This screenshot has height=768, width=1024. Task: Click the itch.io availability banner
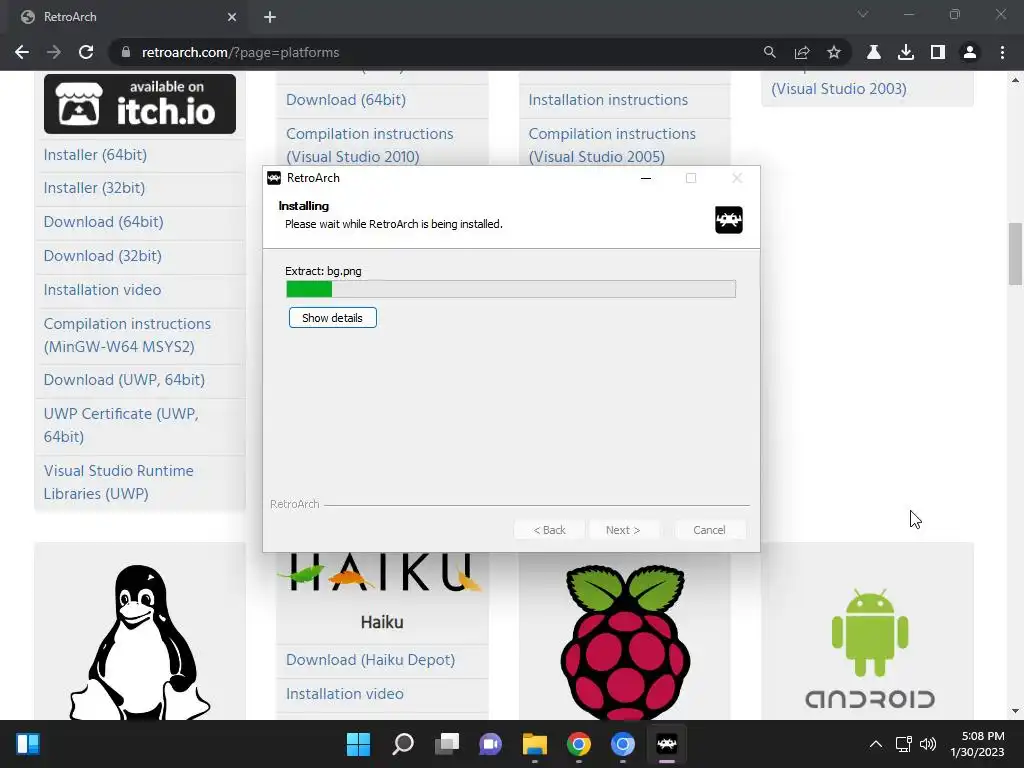pos(140,104)
